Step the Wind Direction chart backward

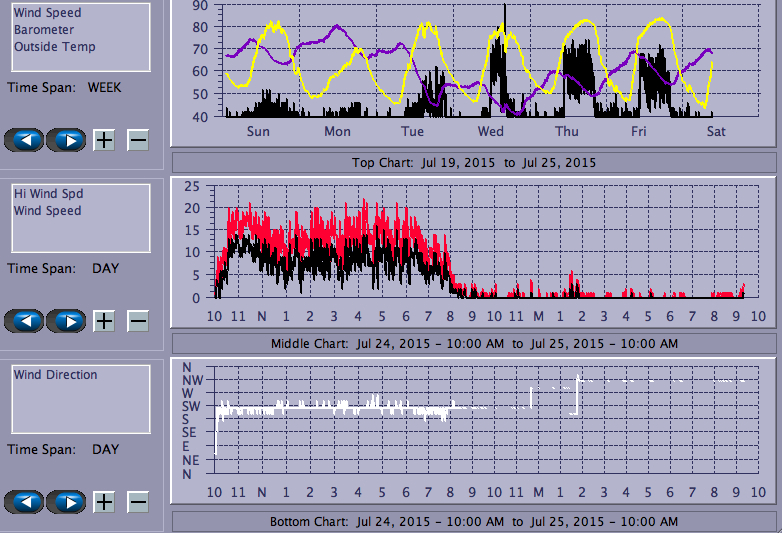25,502
